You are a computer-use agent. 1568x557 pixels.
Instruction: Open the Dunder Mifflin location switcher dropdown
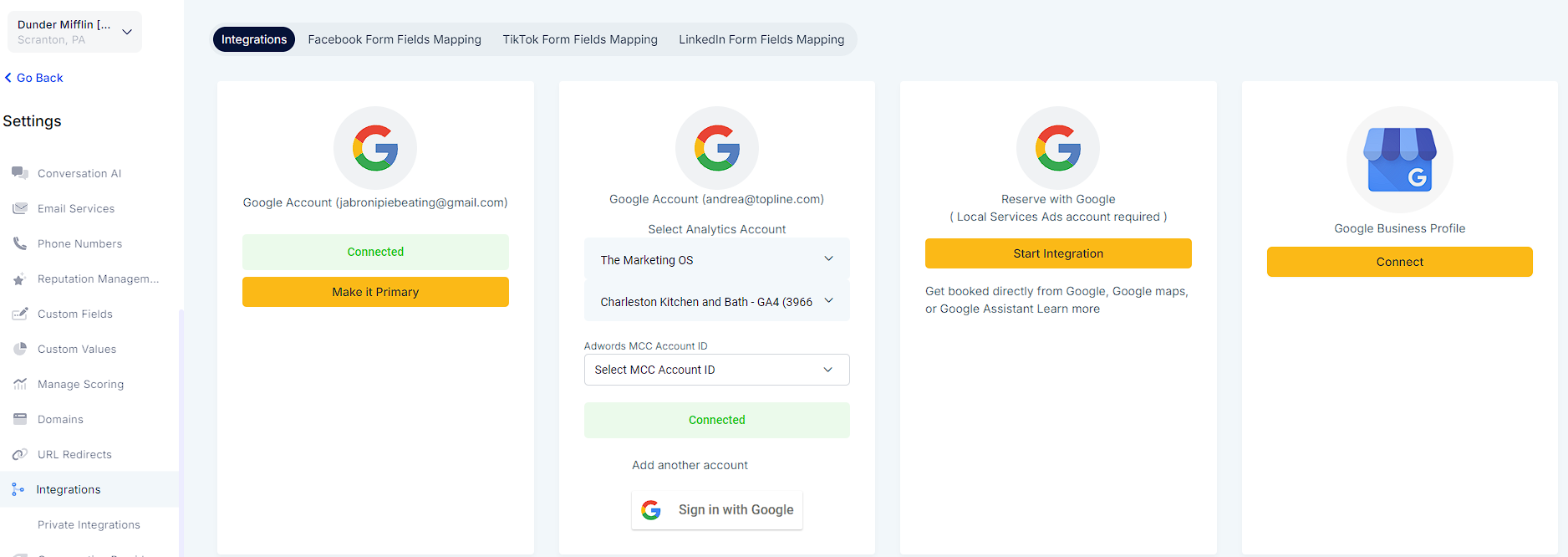tap(74, 32)
